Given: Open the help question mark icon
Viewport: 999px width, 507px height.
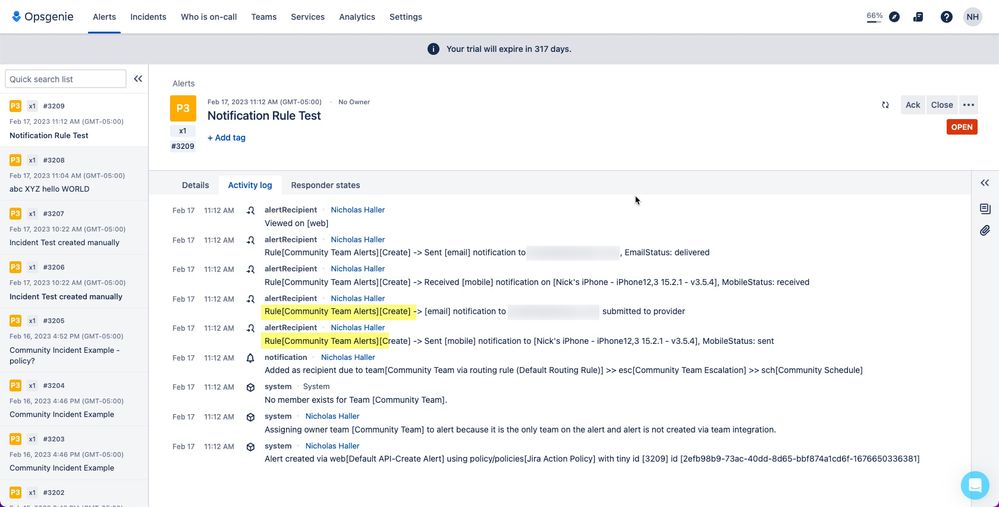Looking at the screenshot, I should (x=947, y=17).
